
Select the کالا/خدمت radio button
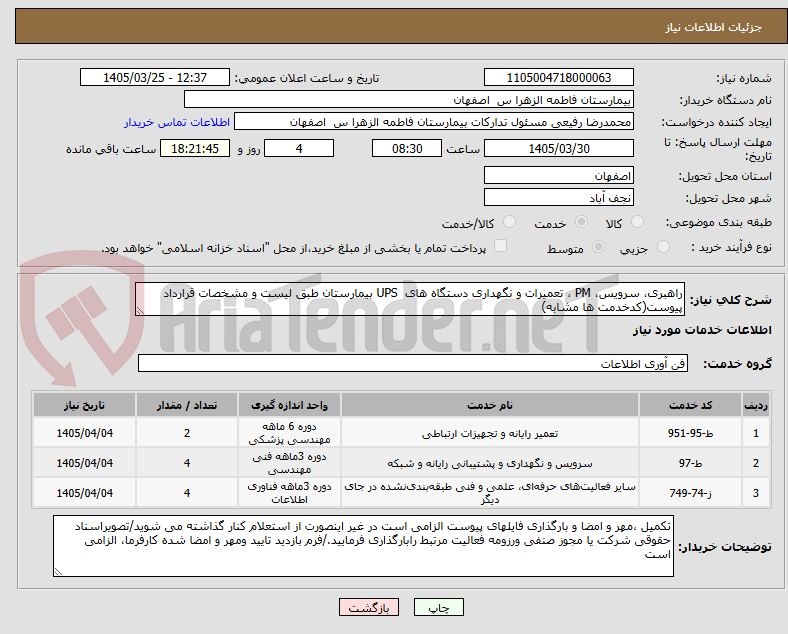pyautogui.click(x=510, y=222)
